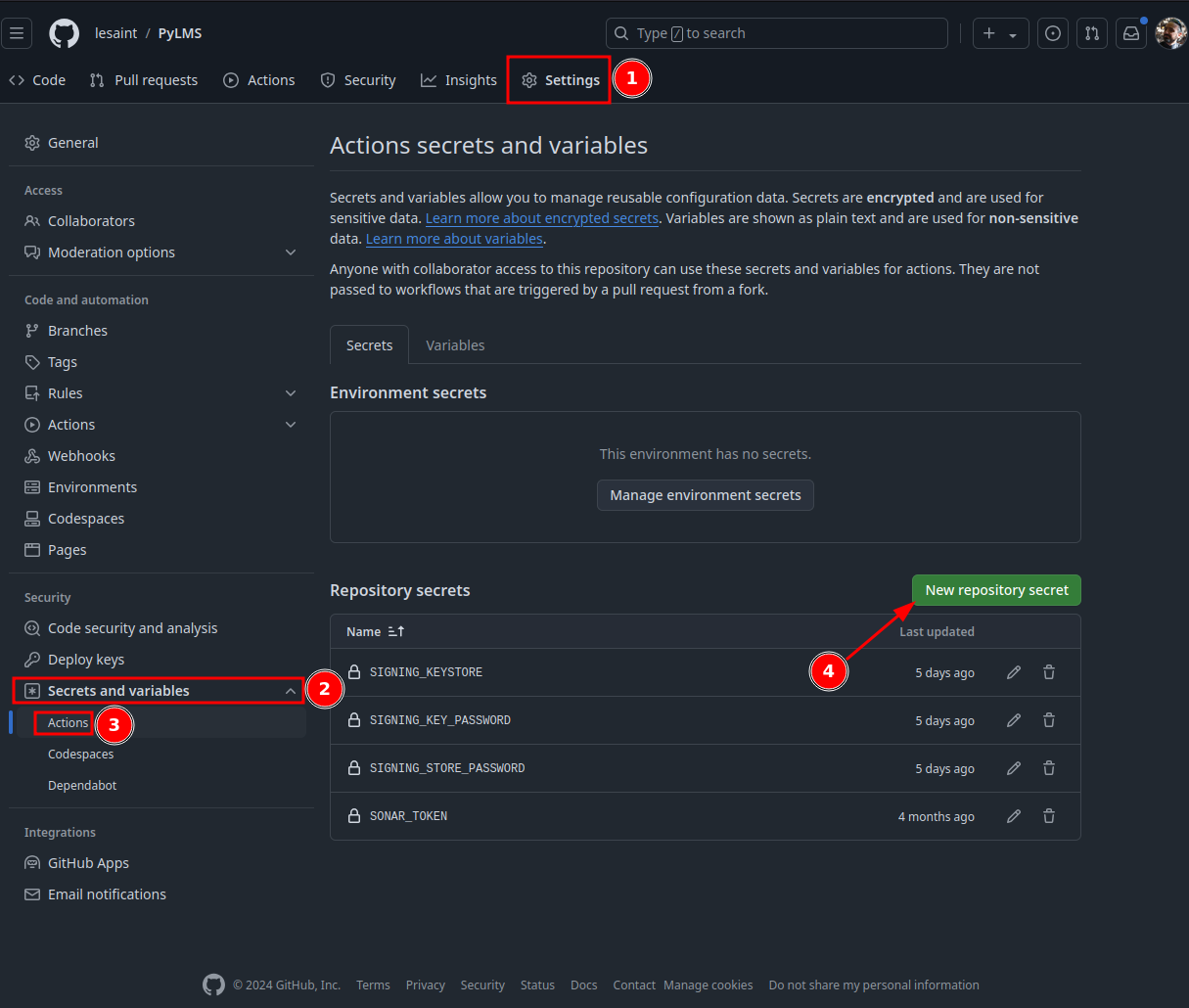Click New repository secret button
This screenshot has height=1008, width=1189.
[x=996, y=590]
